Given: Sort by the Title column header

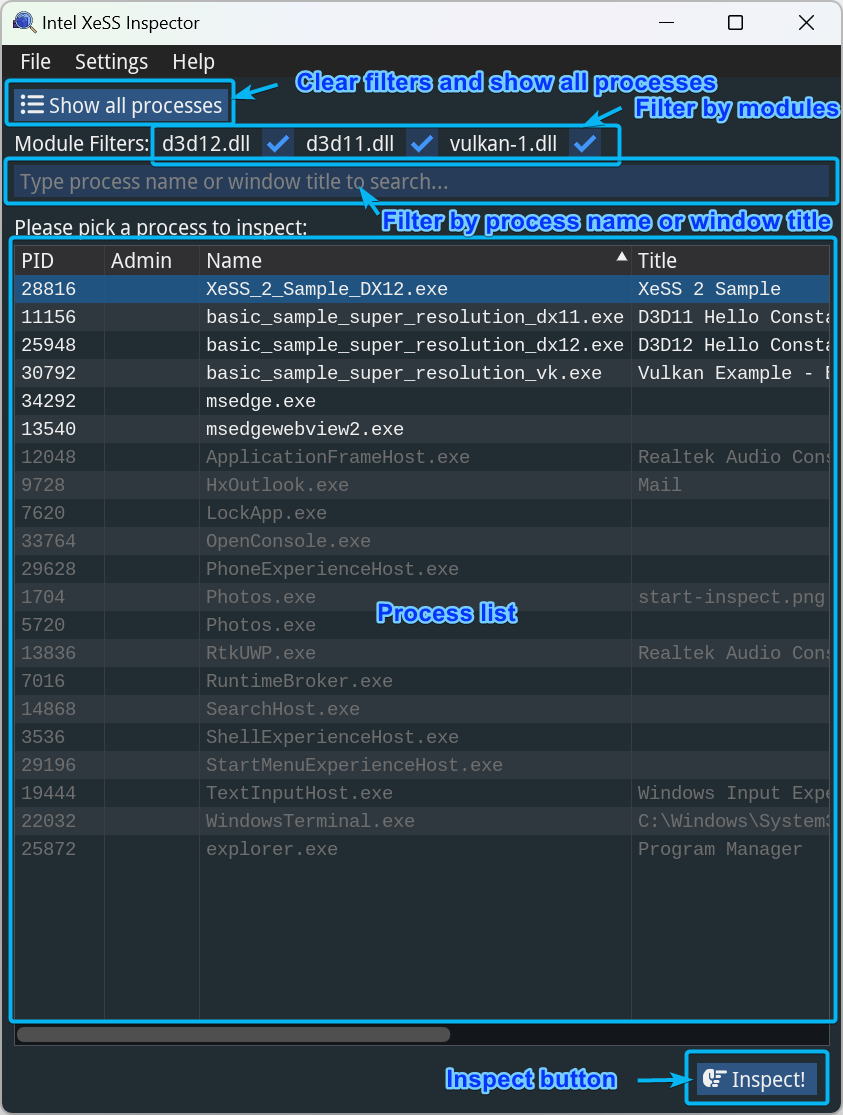Looking at the screenshot, I should point(657,260).
